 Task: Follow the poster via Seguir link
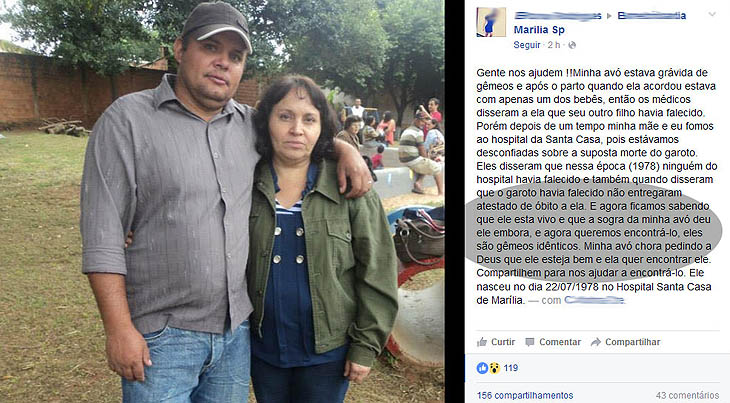coord(527,45)
